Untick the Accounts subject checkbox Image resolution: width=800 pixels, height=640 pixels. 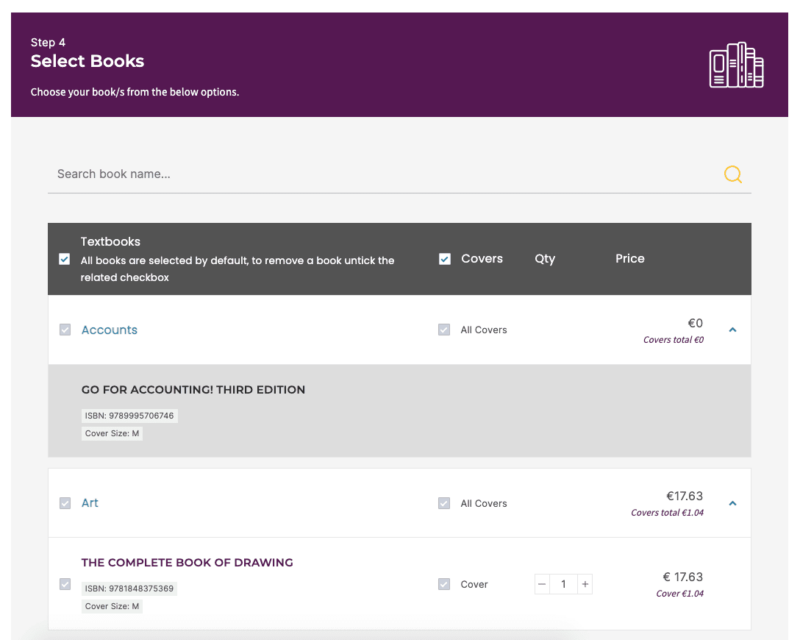(x=65, y=330)
